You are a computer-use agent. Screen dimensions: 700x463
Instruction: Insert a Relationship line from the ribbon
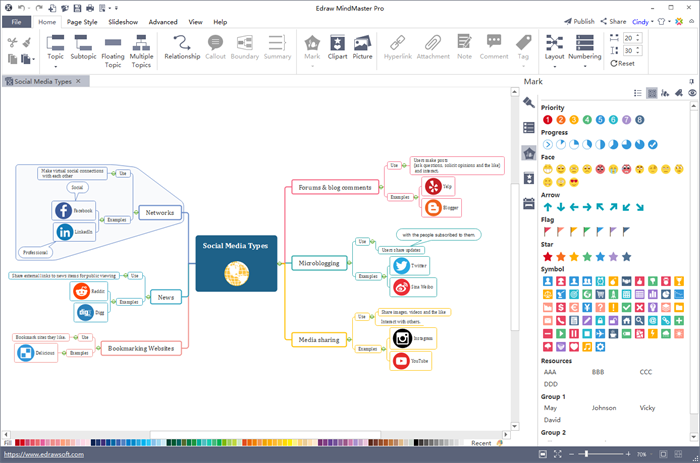tap(182, 47)
